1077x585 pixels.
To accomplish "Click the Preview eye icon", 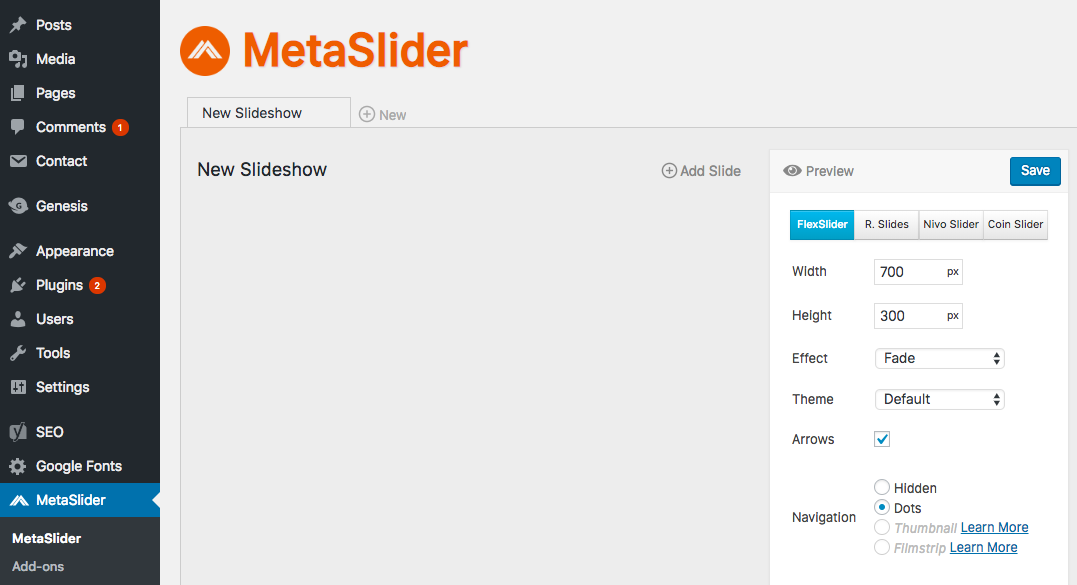I will coord(793,171).
